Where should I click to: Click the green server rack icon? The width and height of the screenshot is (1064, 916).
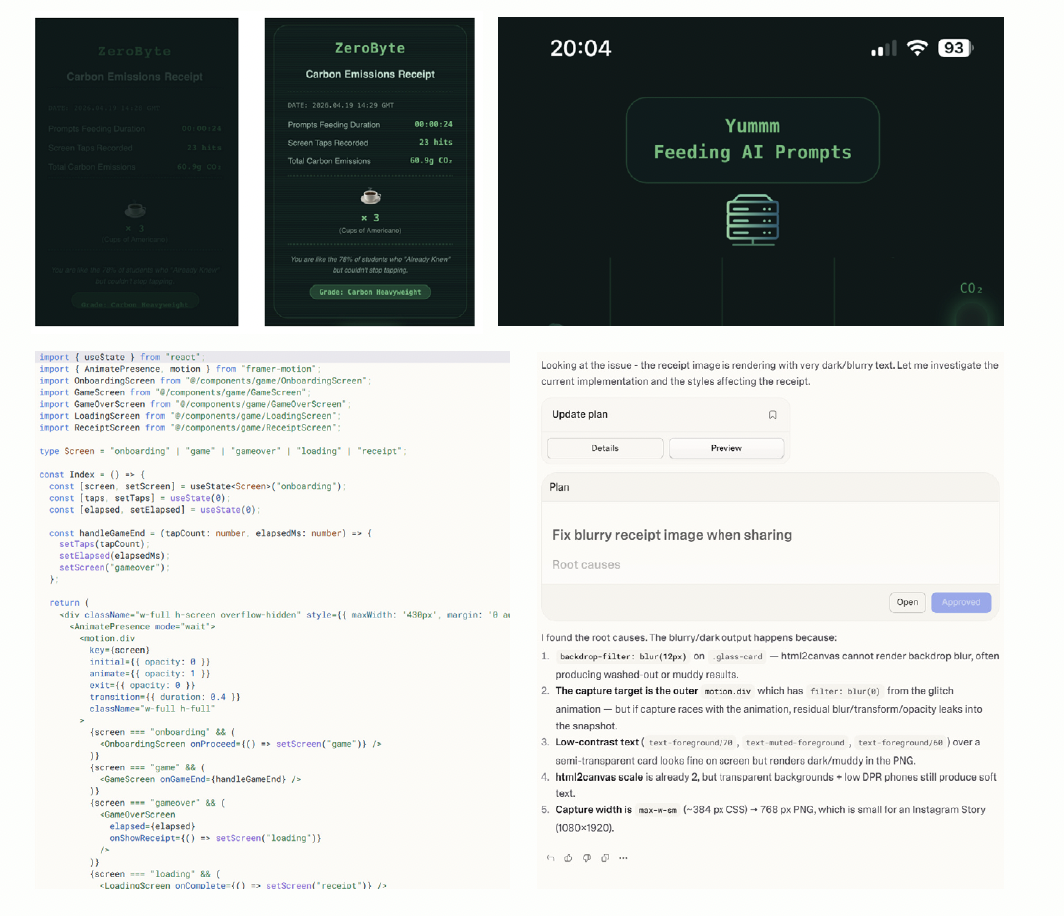click(752, 218)
